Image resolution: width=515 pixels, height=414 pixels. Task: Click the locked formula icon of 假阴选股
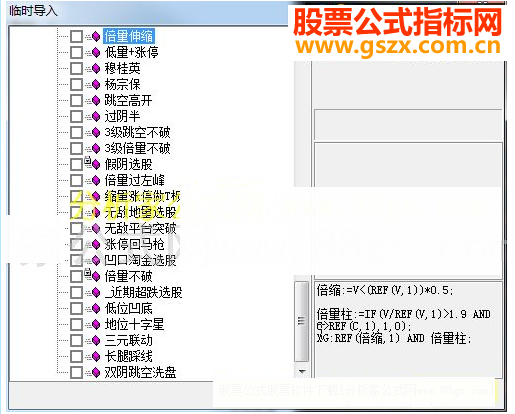(x=96, y=164)
